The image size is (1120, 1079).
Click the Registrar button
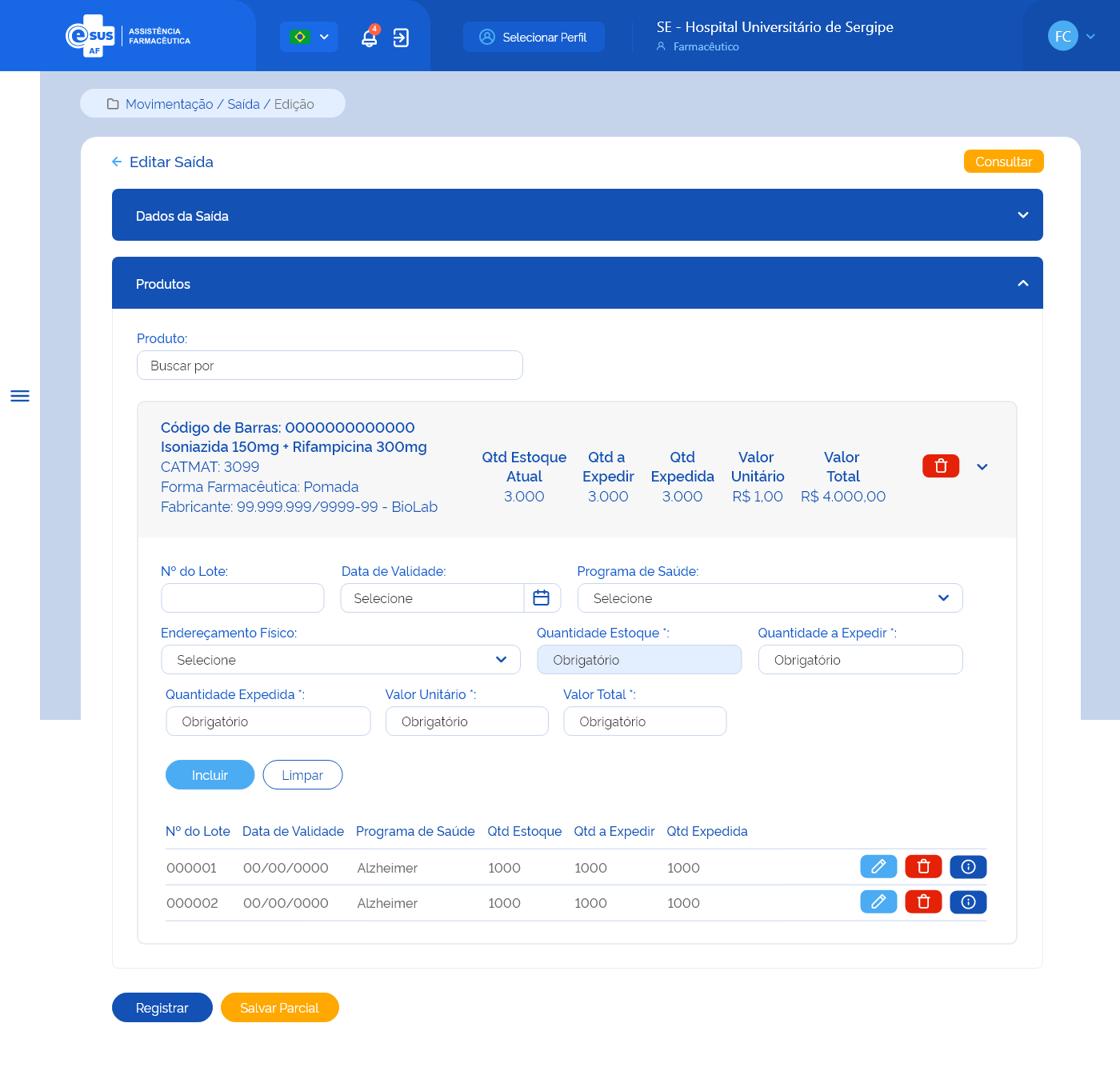pos(162,1008)
